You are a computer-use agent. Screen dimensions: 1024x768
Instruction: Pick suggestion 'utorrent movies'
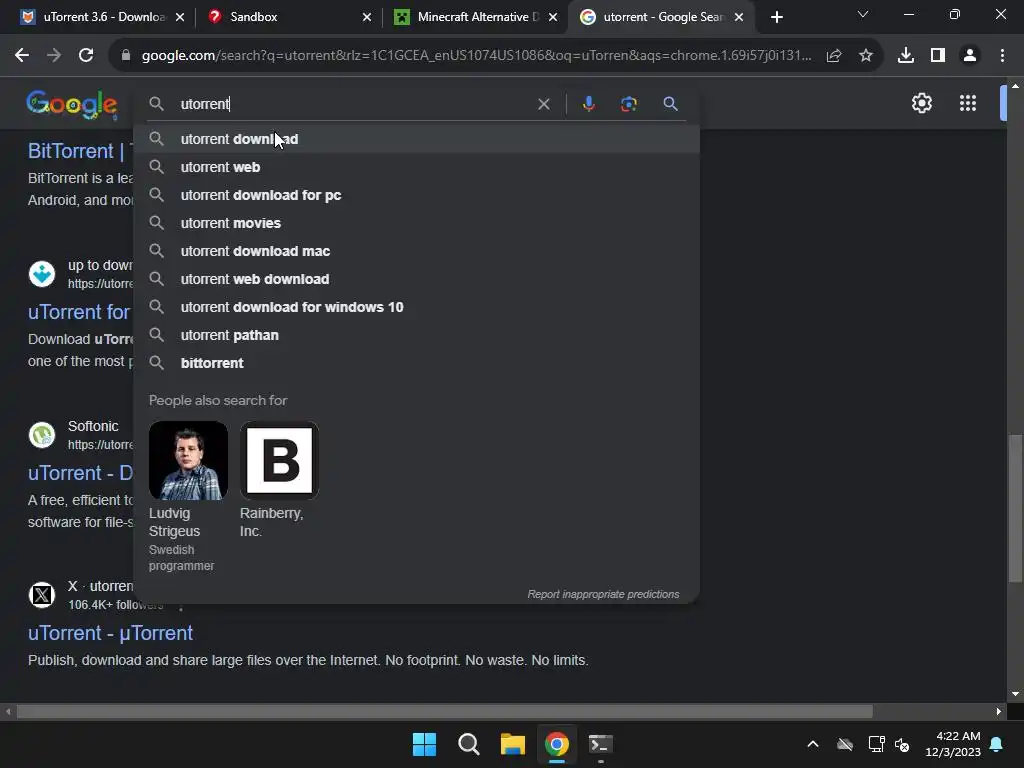tap(417, 223)
